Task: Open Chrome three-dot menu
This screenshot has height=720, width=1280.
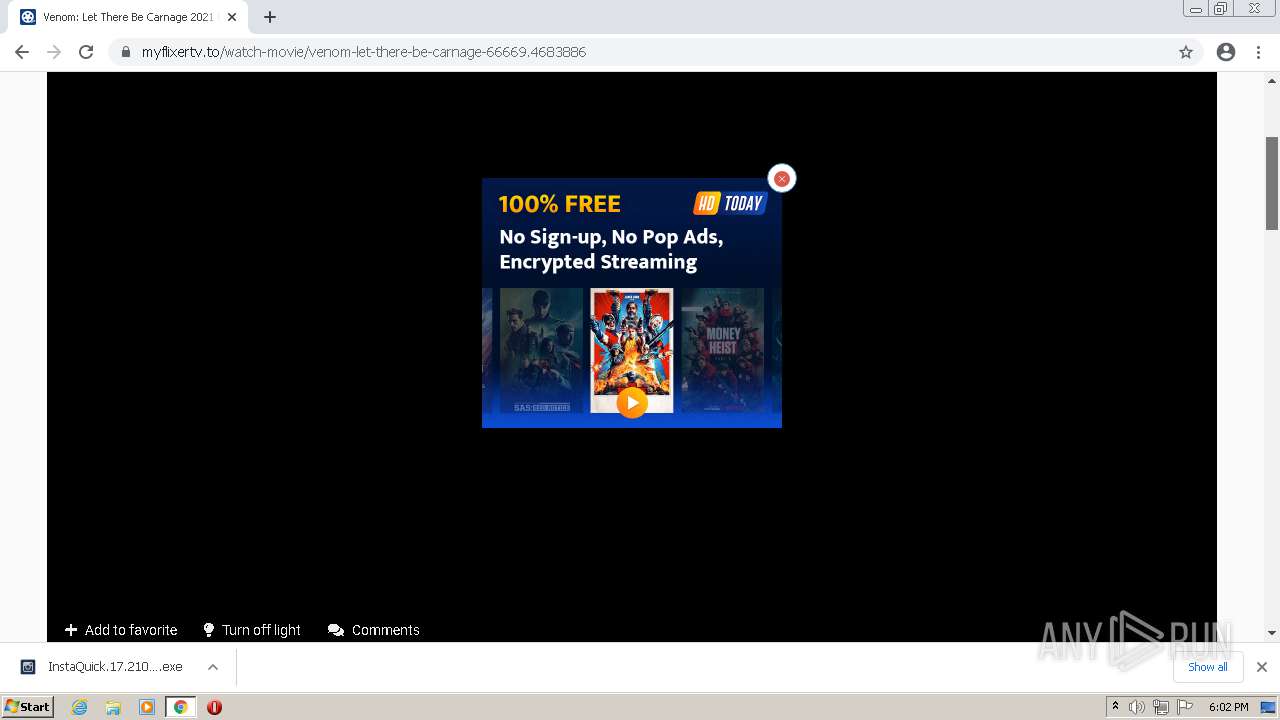Action: point(1259,52)
